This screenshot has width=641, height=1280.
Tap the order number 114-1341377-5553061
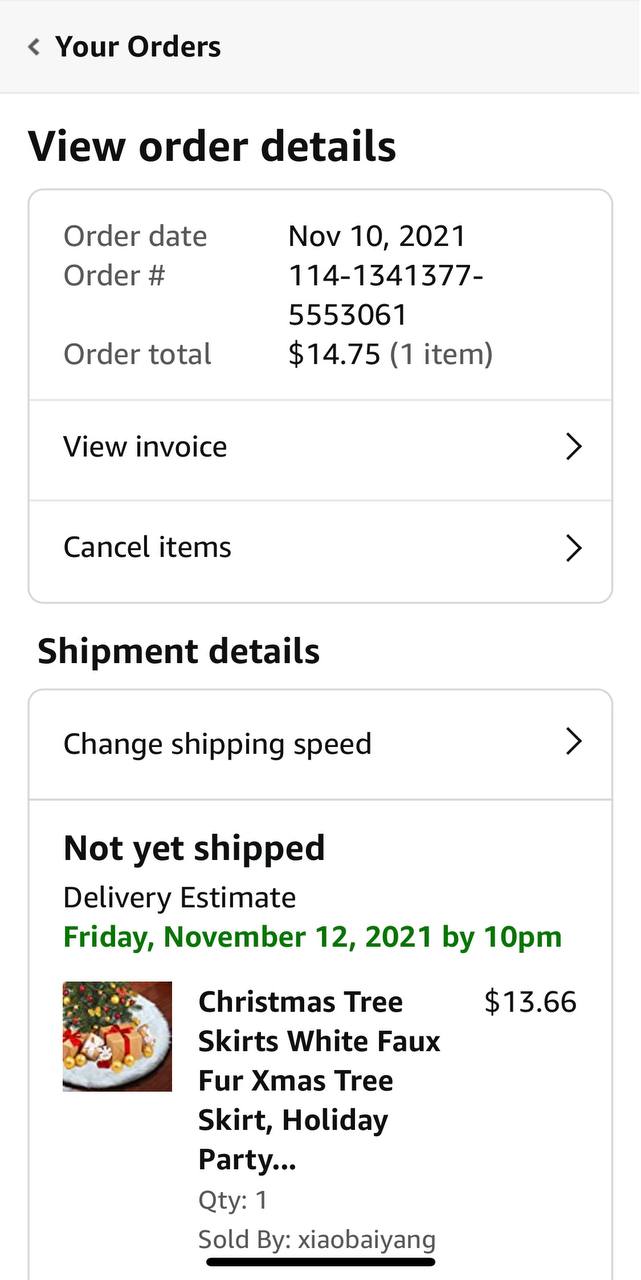pos(385,294)
